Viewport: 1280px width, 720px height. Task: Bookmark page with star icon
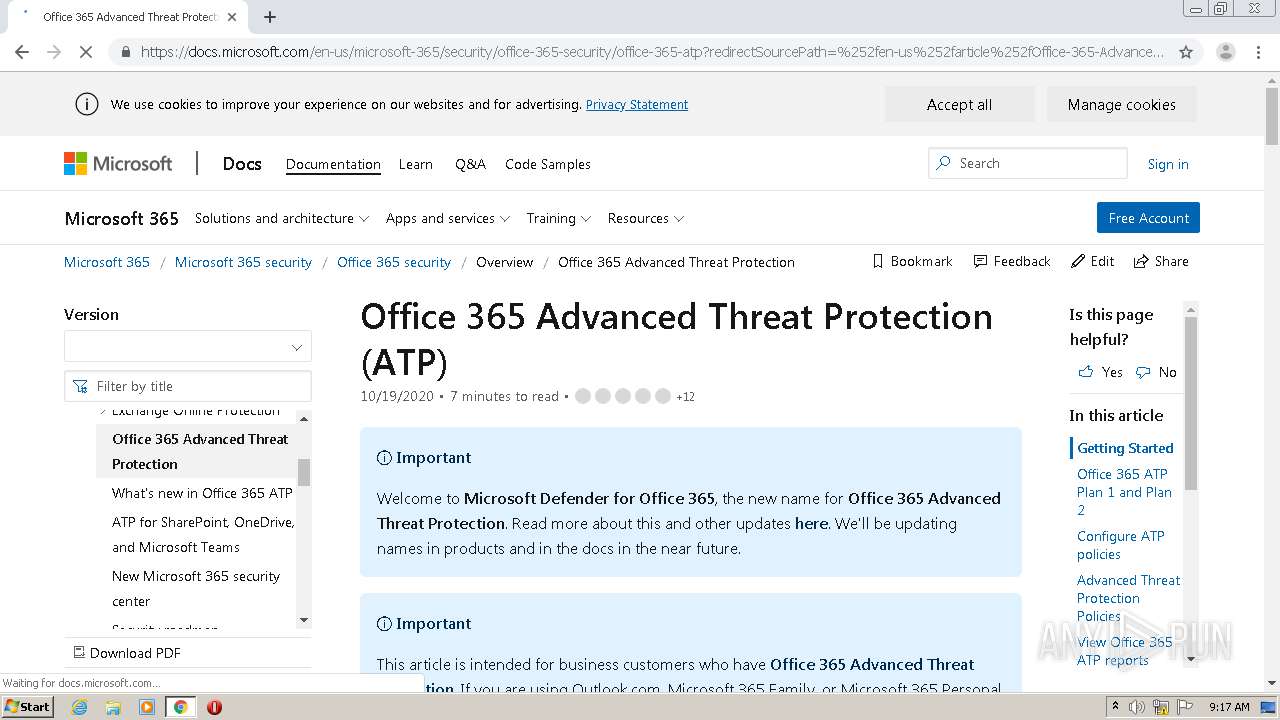tap(1186, 52)
